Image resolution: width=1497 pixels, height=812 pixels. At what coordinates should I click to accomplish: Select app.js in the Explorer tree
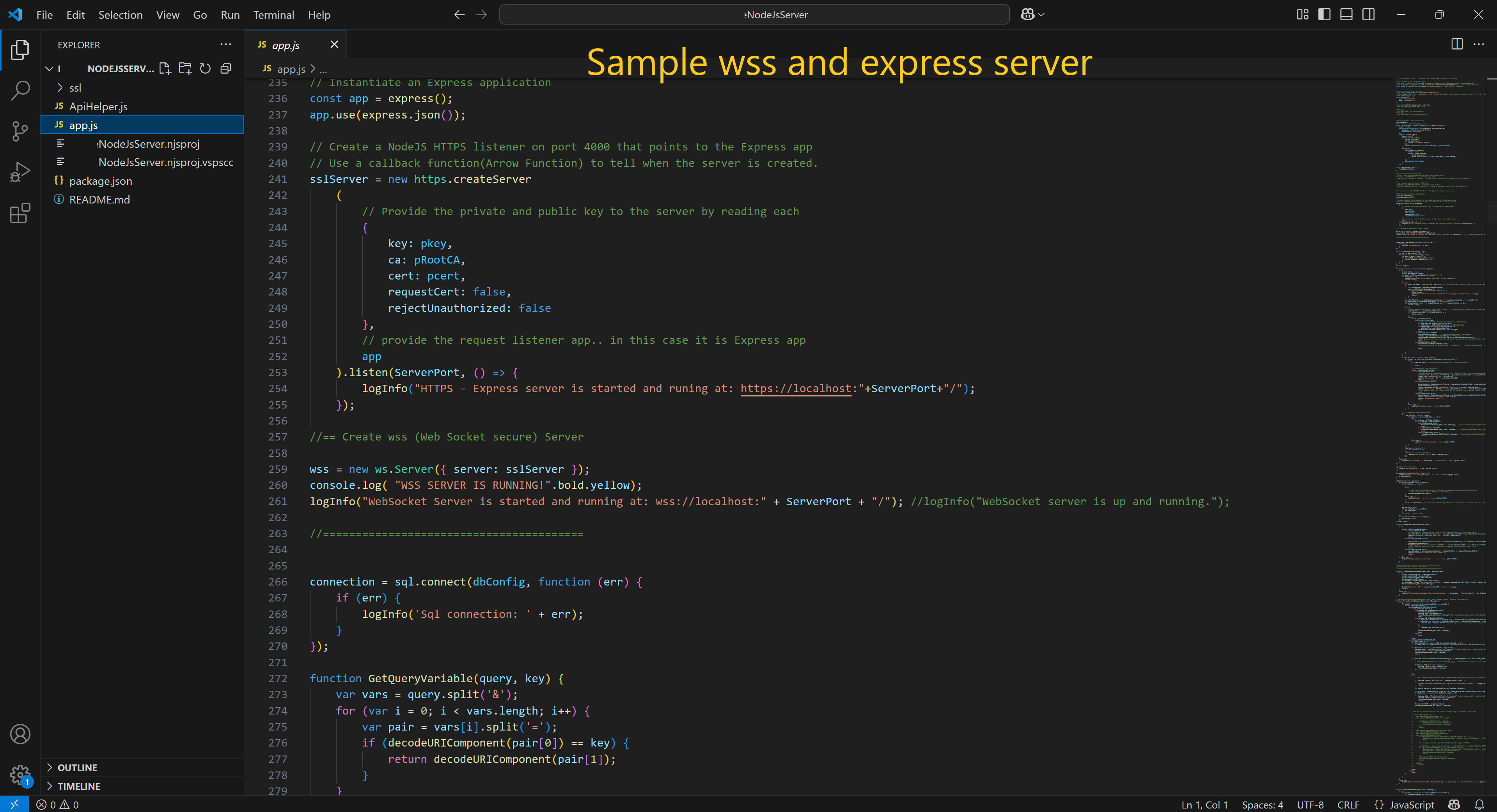(142, 125)
